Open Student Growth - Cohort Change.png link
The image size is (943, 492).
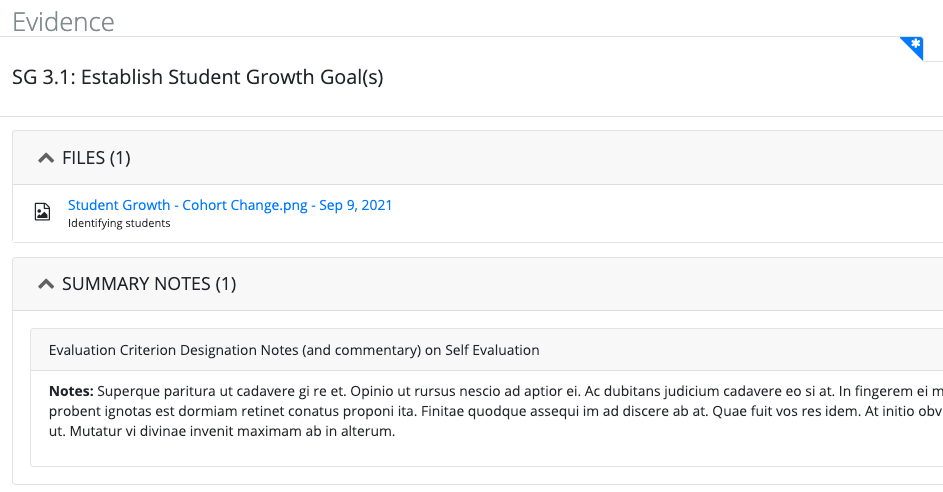coord(188,205)
